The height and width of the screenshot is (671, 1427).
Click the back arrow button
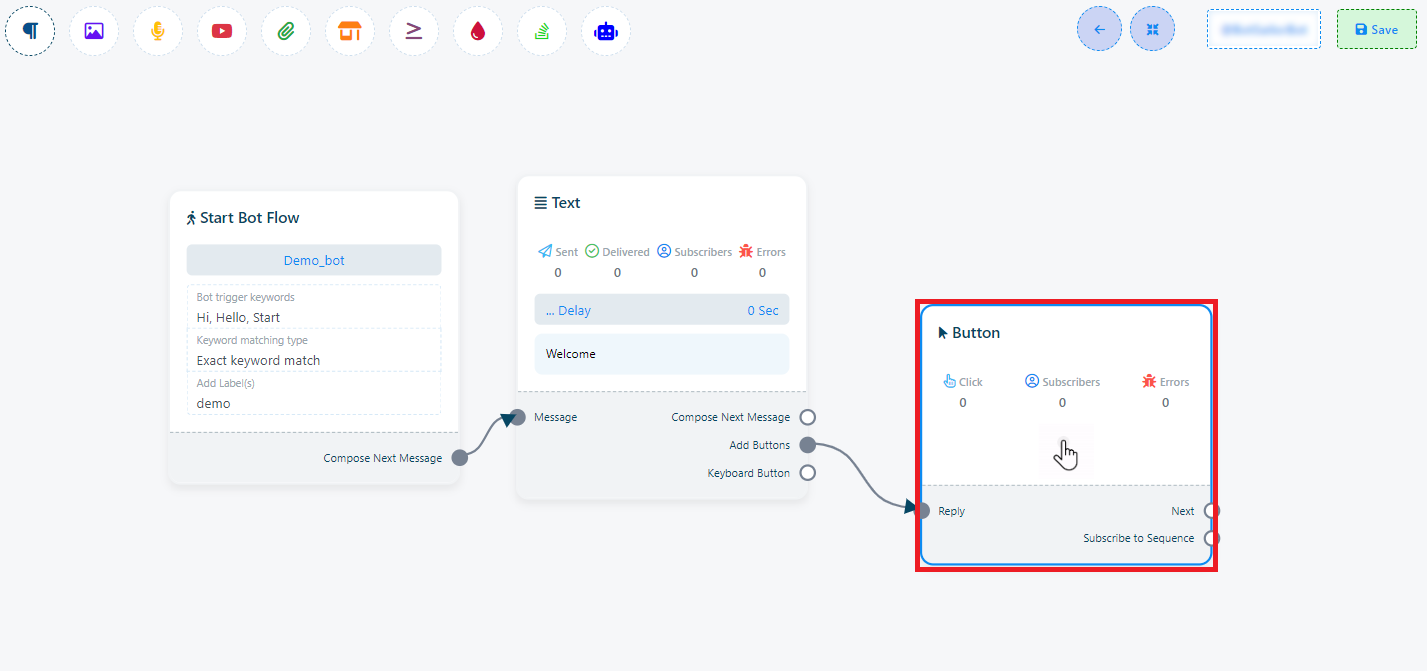(1099, 29)
